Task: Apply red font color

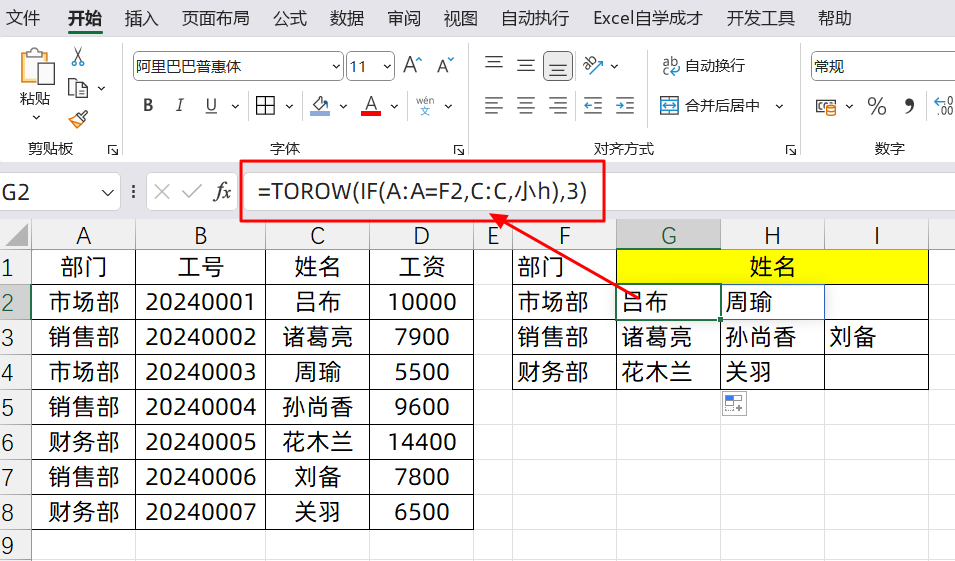Action: (371, 106)
